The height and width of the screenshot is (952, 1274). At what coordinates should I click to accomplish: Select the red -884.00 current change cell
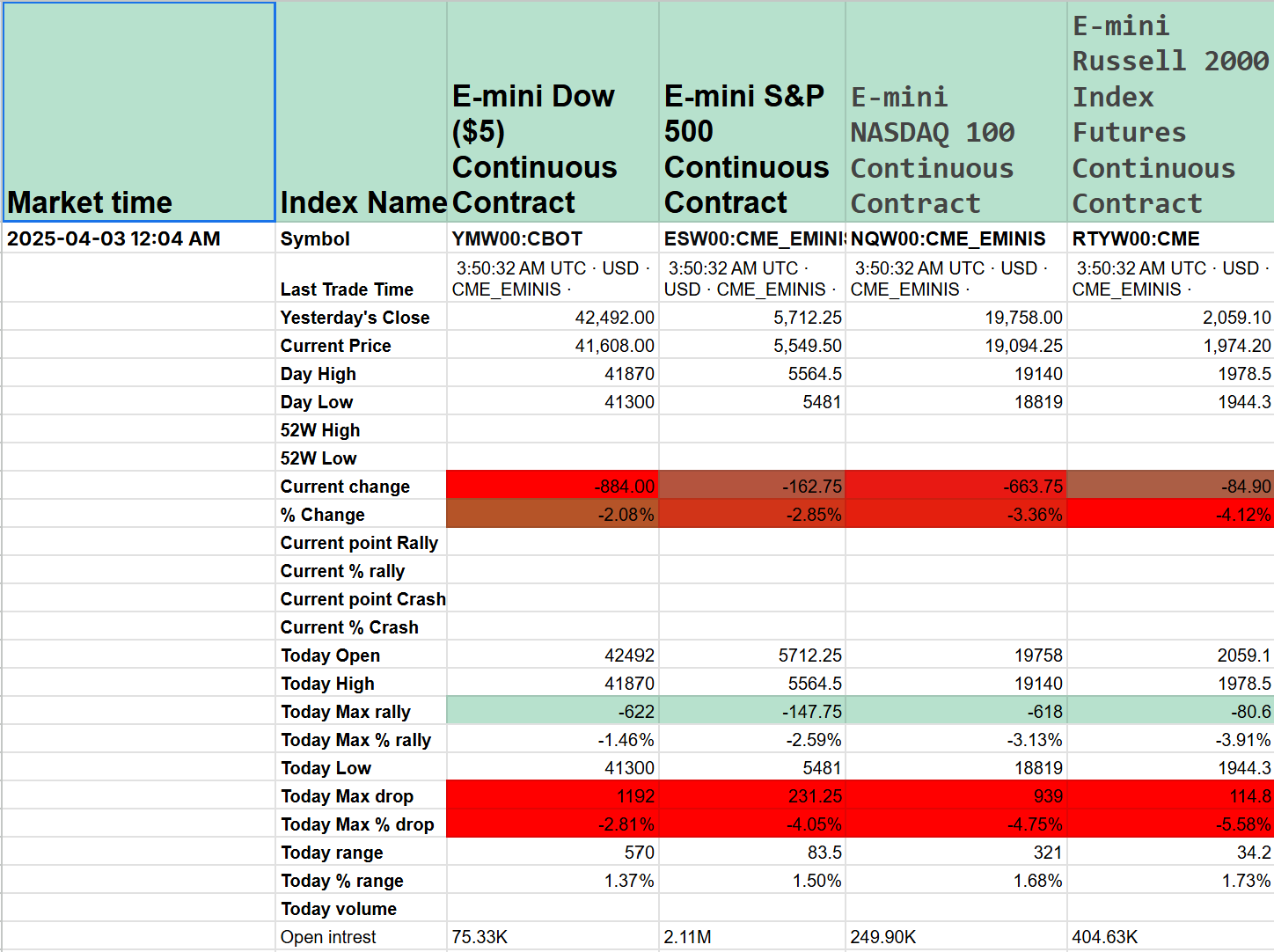(553, 486)
